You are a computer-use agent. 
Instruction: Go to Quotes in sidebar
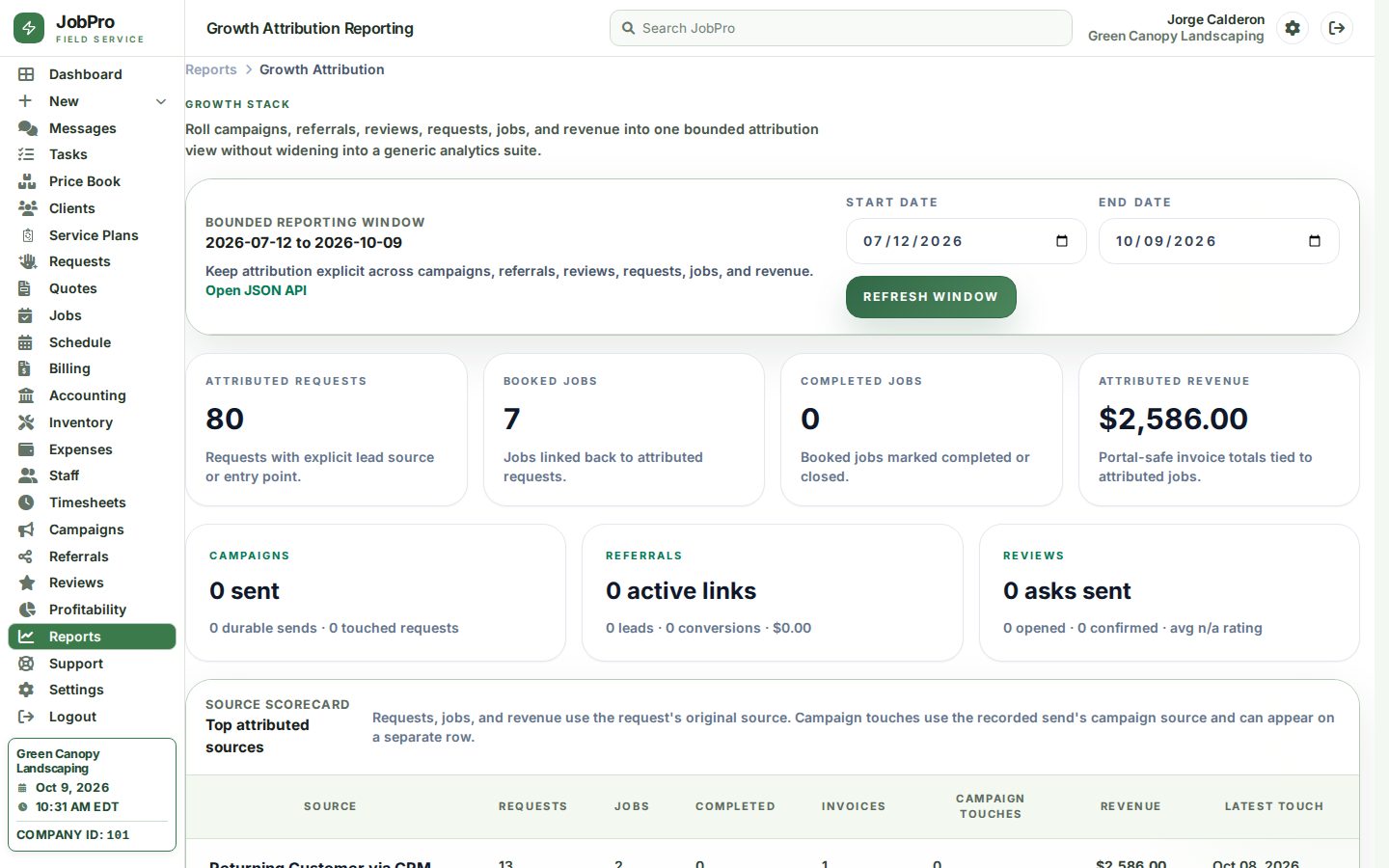click(92, 288)
